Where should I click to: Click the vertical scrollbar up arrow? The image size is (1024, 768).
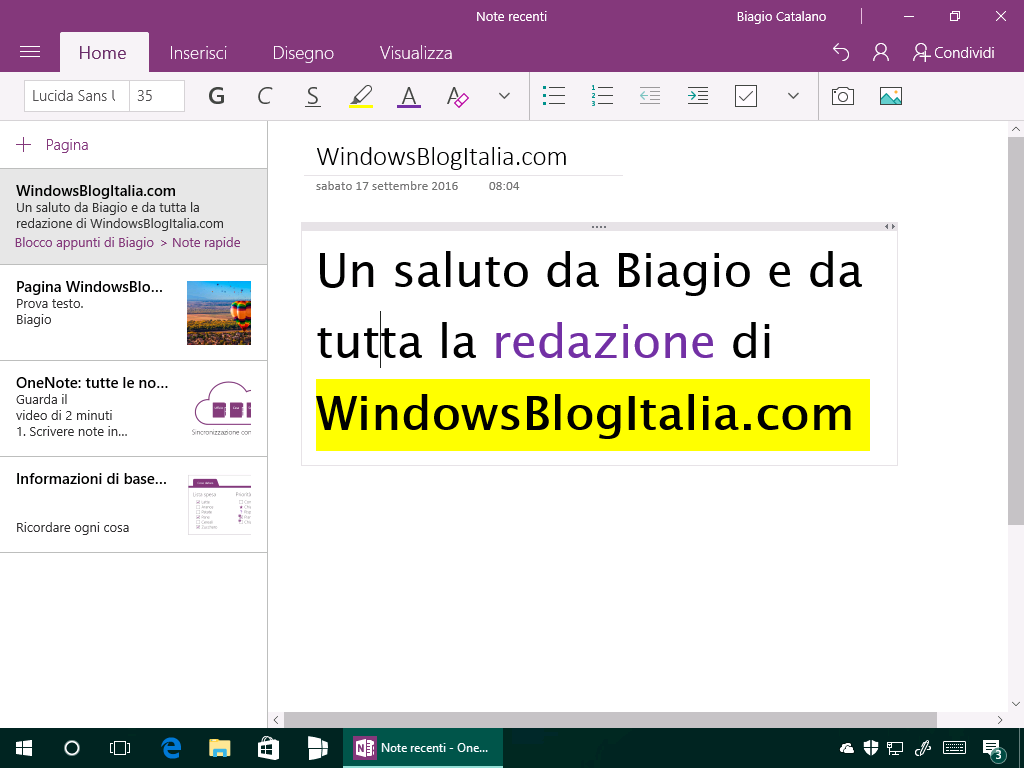point(1016,129)
